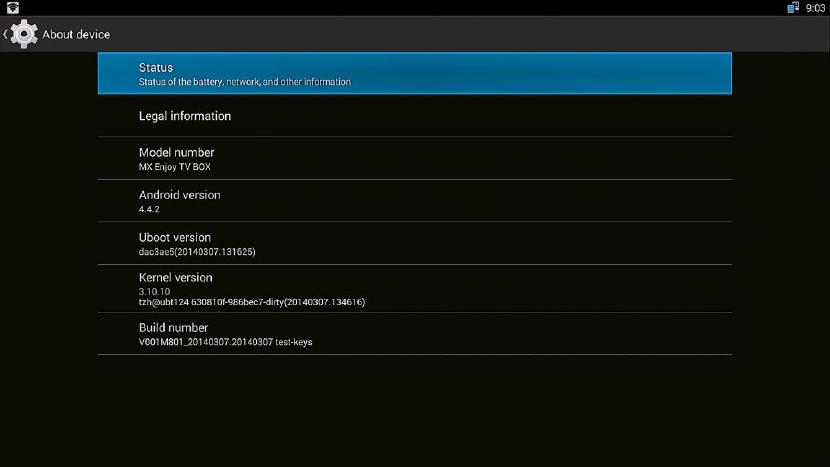
Task: Go back using the arrow beside gear
Action: pos(5,34)
